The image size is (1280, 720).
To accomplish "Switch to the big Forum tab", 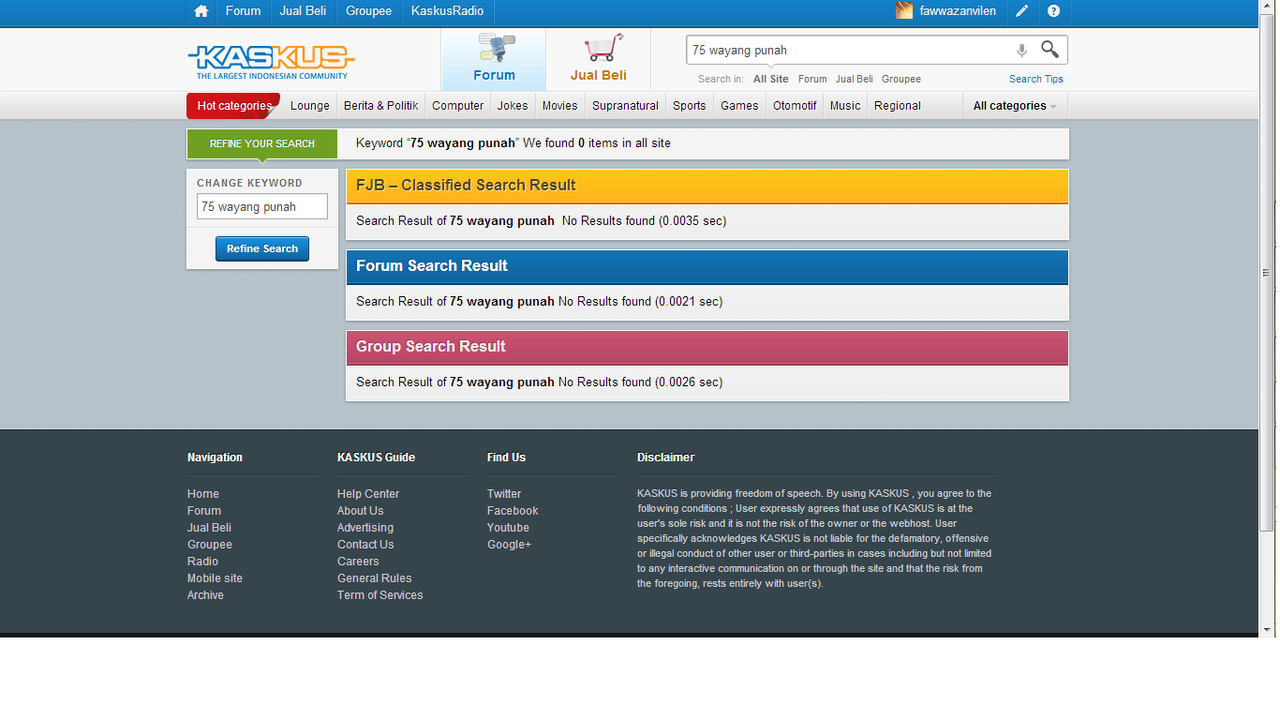I will tap(494, 59).
